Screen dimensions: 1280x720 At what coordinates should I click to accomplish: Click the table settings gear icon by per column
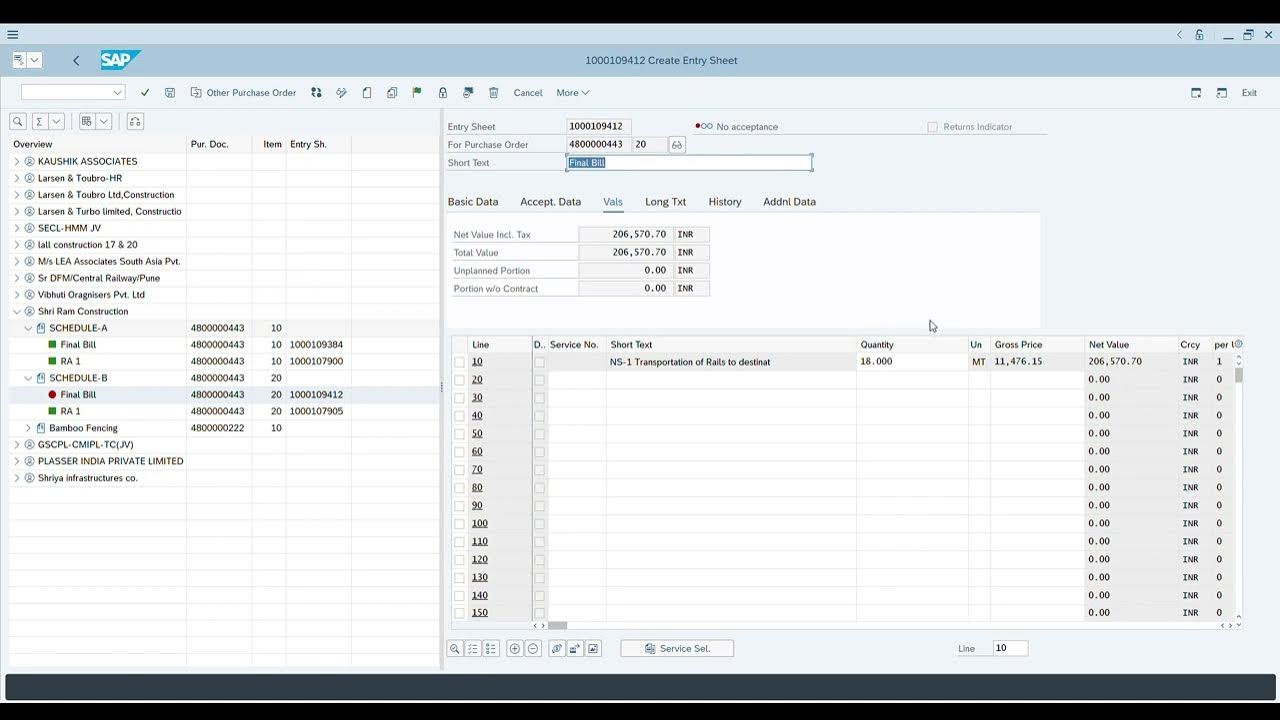(1239, 344)
